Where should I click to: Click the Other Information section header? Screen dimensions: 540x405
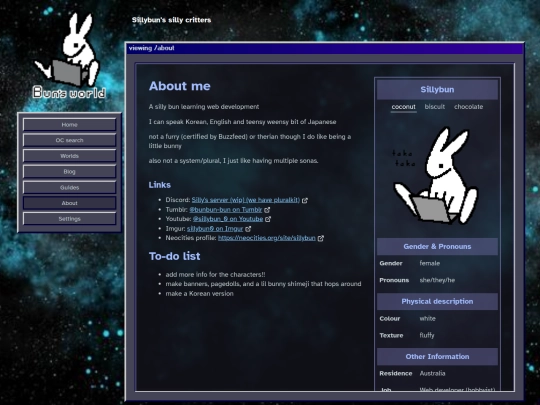click(x=437, y=356)
